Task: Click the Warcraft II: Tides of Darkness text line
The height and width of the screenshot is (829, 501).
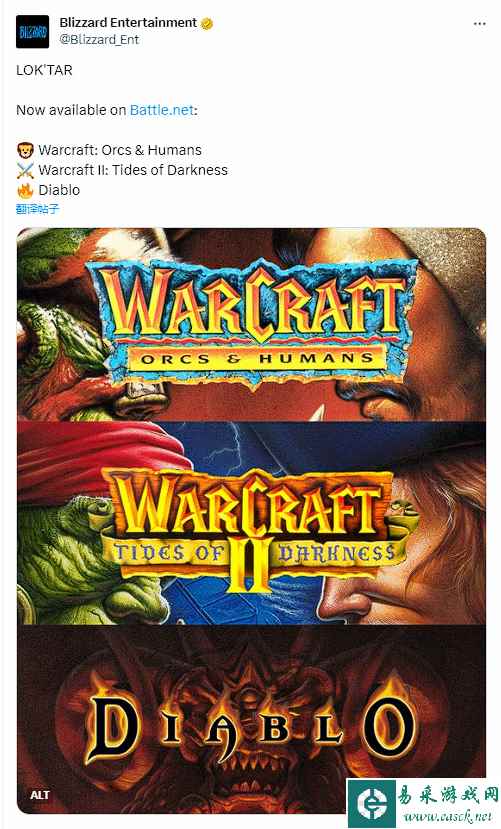Action: 133,170
